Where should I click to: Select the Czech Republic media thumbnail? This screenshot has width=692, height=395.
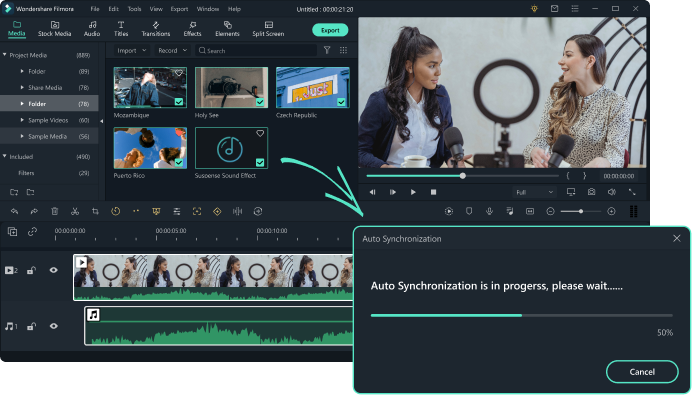coord(313,87)
